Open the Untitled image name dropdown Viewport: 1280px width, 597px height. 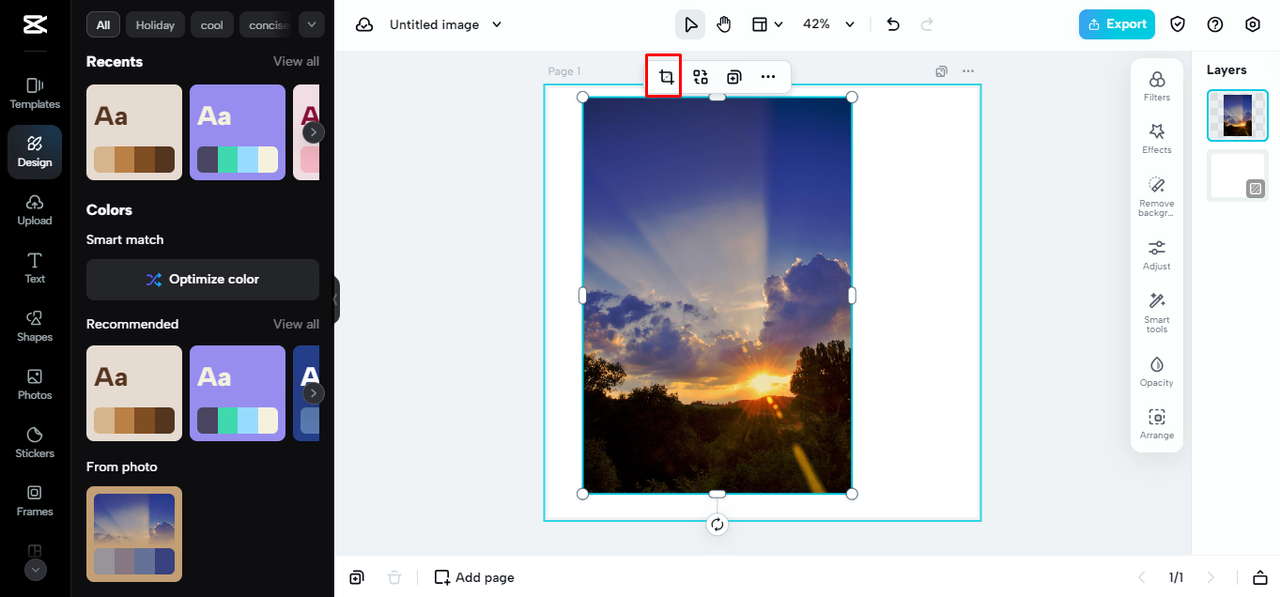pos(446,25)
